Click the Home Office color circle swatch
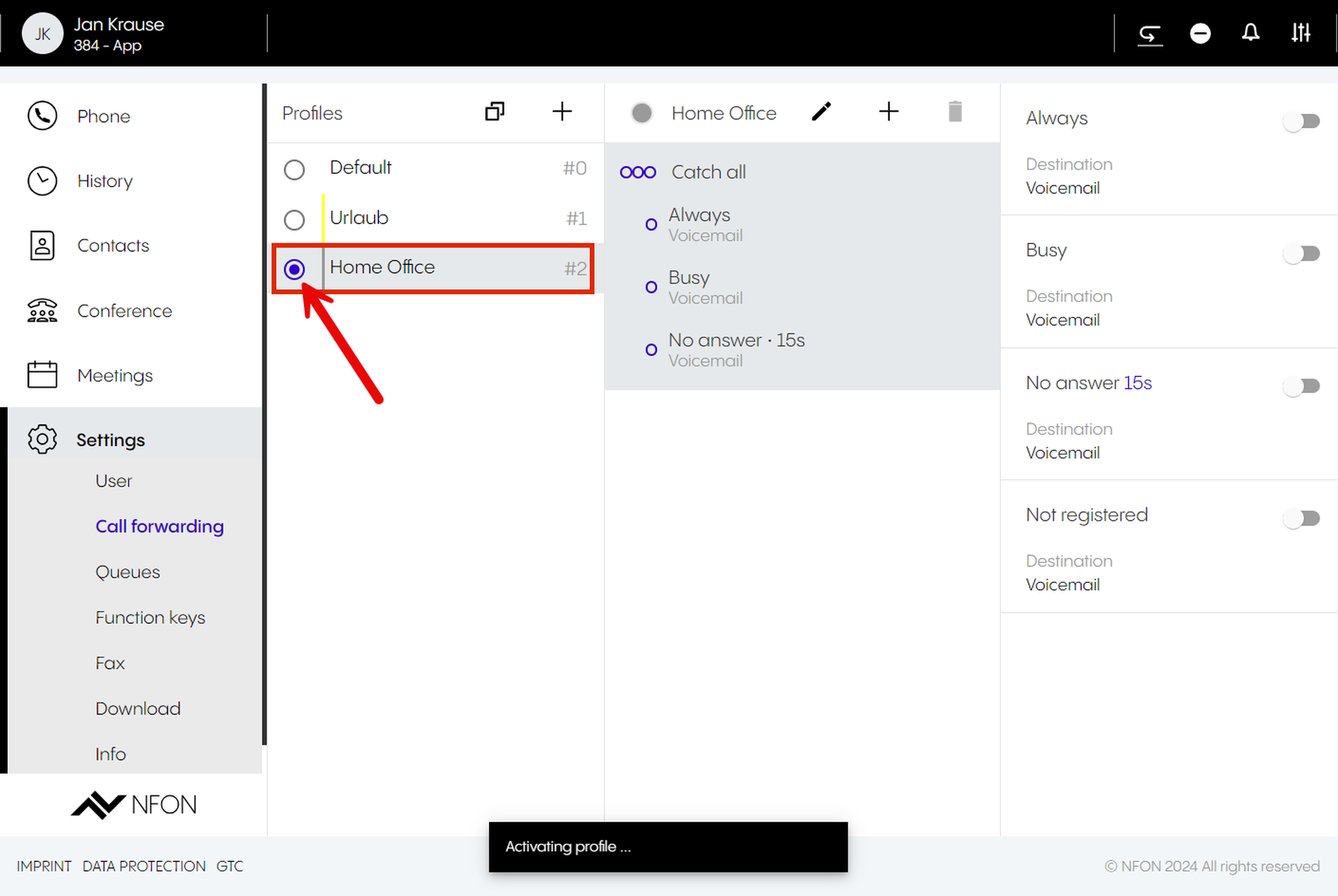Screen dimensions: 1338x896 [642, 113]
